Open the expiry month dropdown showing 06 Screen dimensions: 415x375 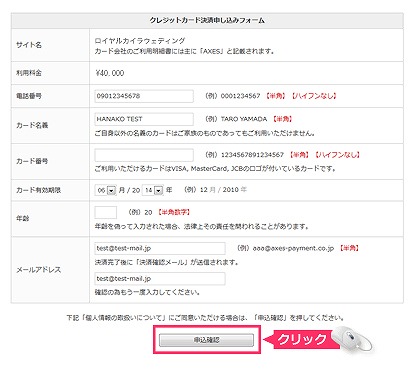105,190
